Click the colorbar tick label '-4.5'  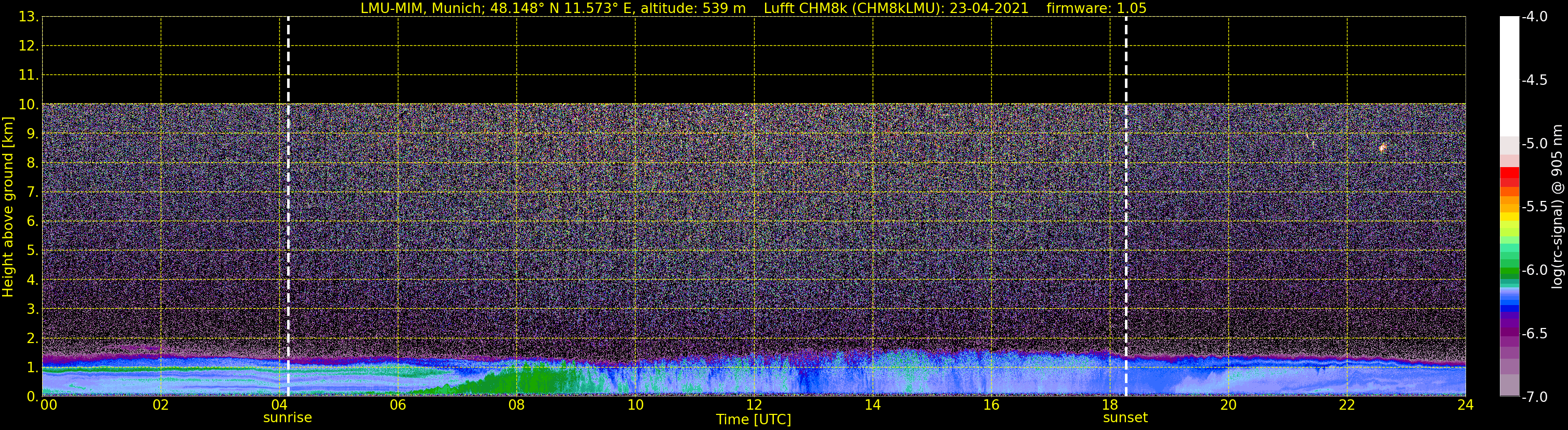[x=1534, y=80]
